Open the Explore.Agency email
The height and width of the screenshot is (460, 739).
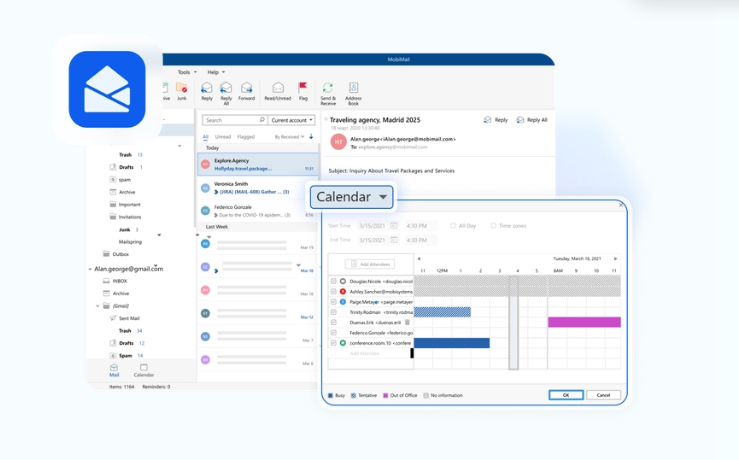[x=258, y=164]
